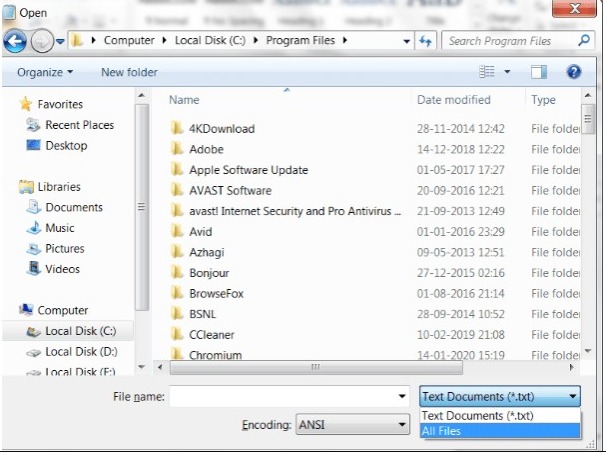Click the blue Back navigation arrow
The image size is (606, 452).
[15, 42]
